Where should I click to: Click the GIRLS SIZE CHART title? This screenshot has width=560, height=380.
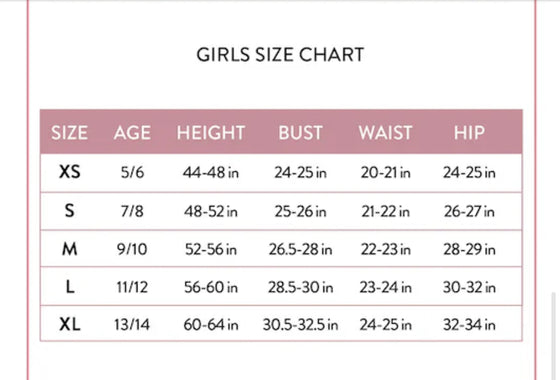point(280,55)
